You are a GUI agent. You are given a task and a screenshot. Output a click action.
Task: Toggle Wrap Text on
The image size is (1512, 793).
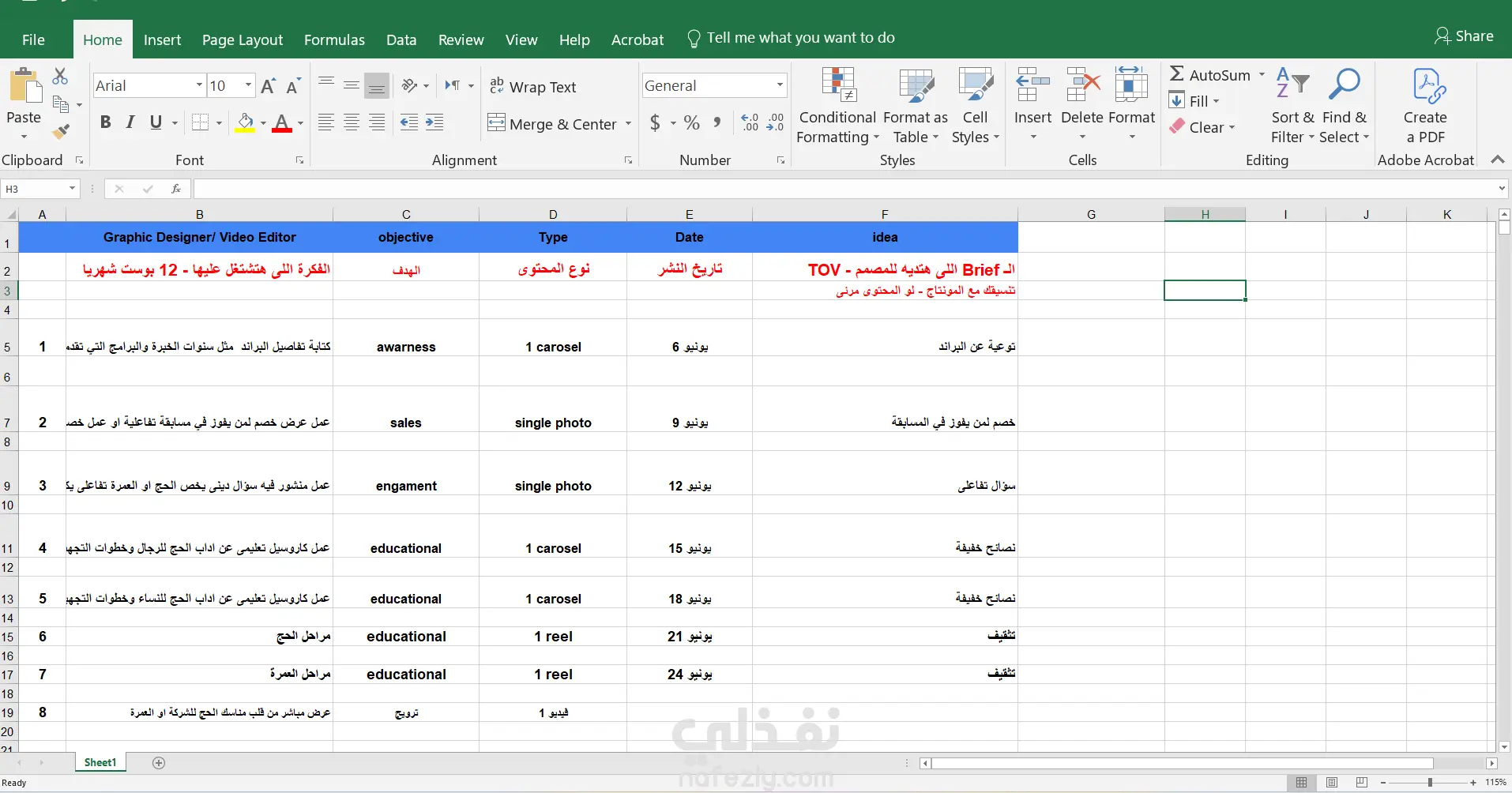point(533,86)
